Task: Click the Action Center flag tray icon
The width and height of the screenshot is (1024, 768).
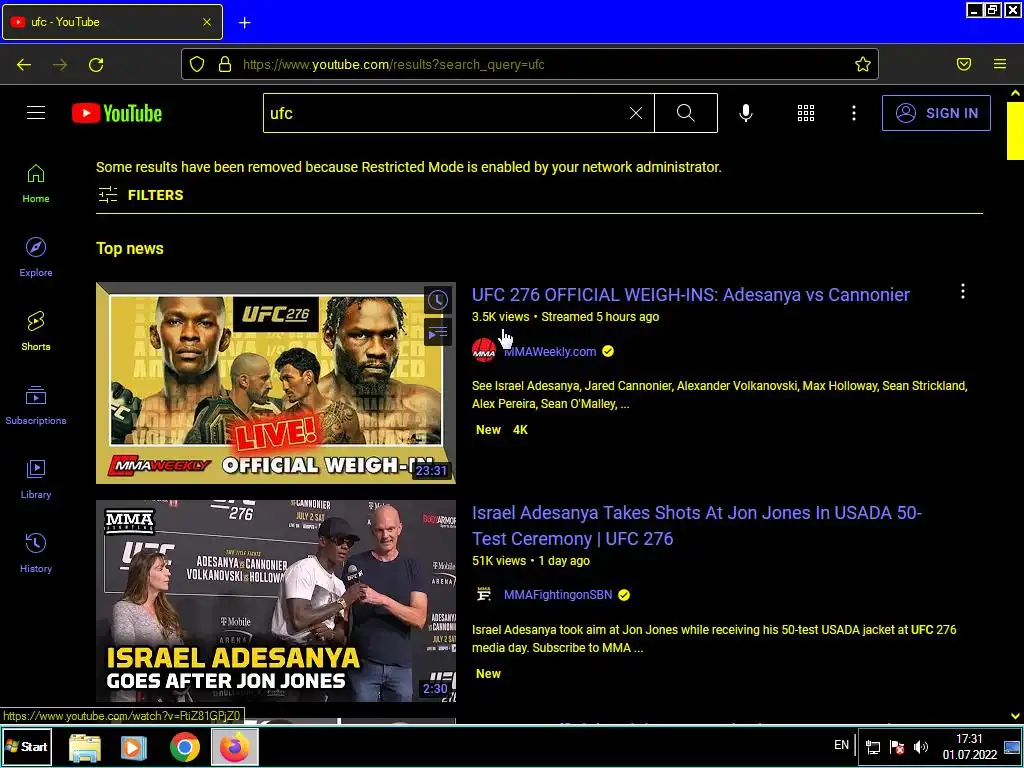Action: coord(897,746)
